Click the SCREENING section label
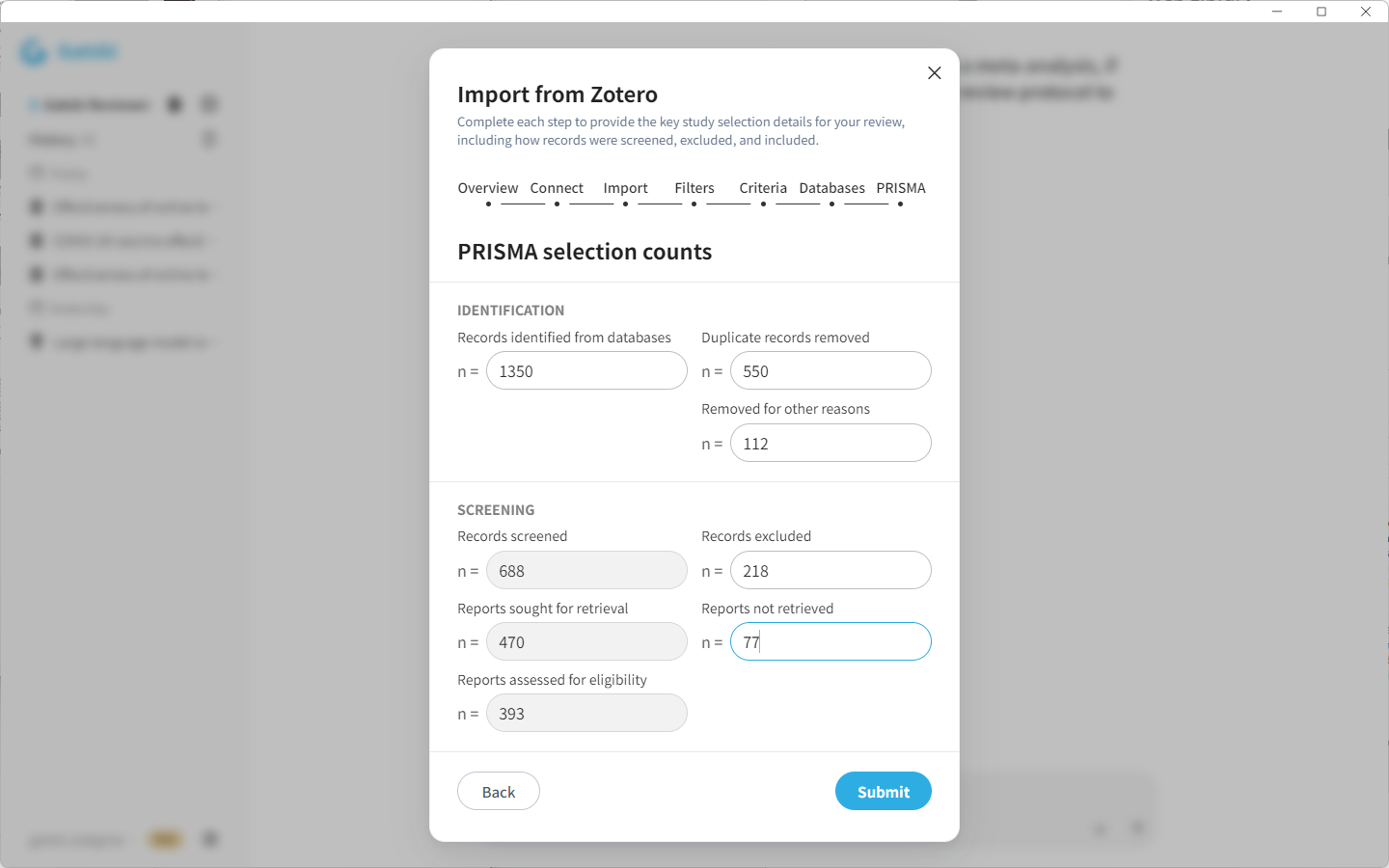The width and height of the screenshot is (1389, 868). 496,510
